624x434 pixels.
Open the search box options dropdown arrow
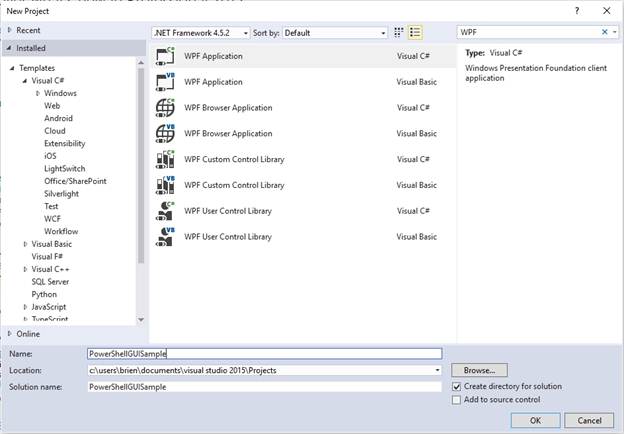click(614, 32)
